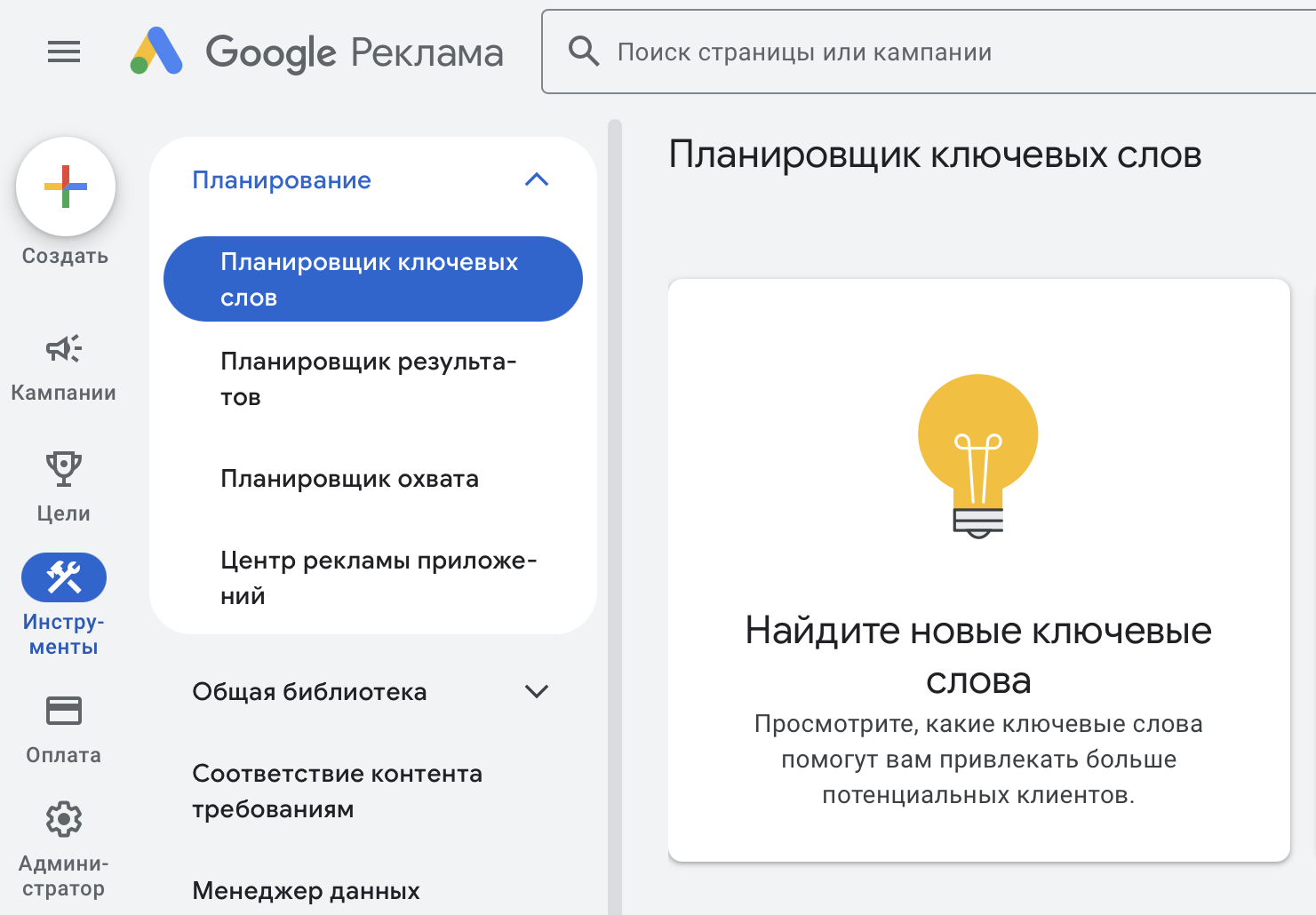Viewport: 1316px width, 915px height.
Task: Select Планировщик ключевых слов menu item
Action: pos(372,279)
